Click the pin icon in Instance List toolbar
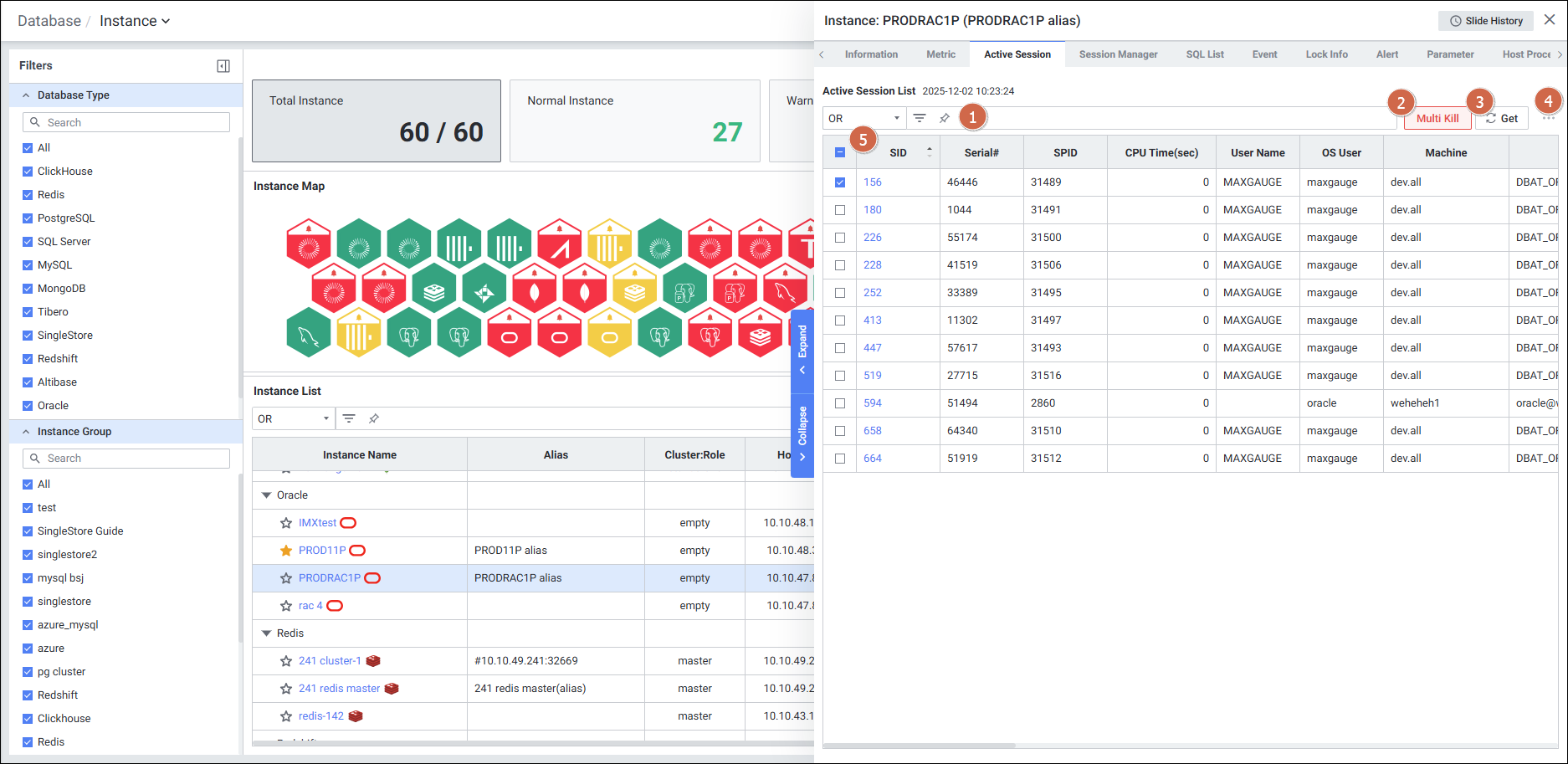The image size is (1568, 764). (374, 418)
